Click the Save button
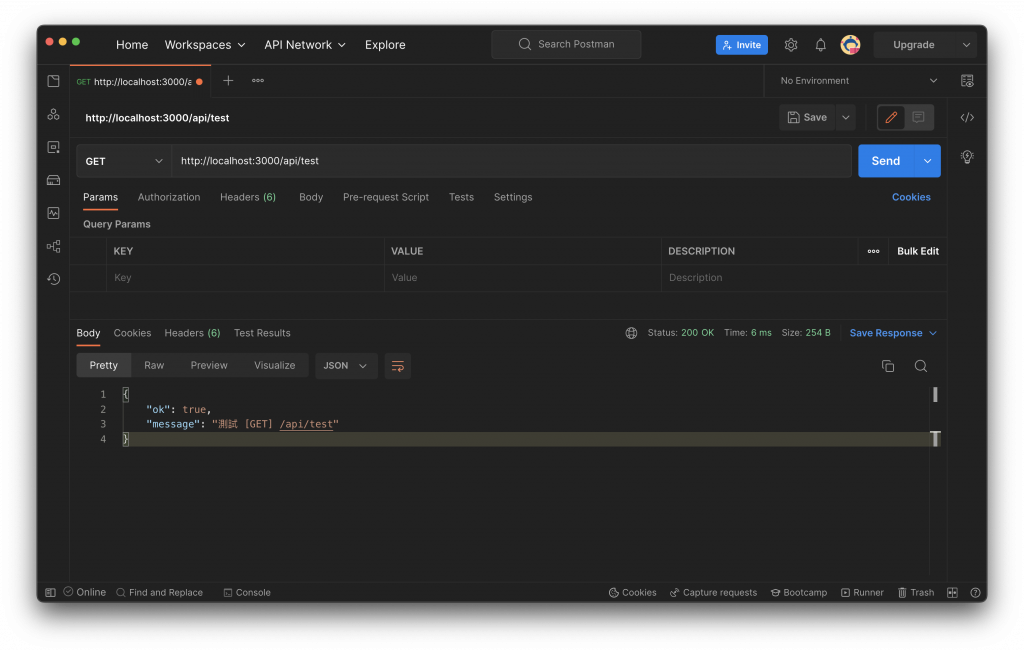 tap(808, 118)
